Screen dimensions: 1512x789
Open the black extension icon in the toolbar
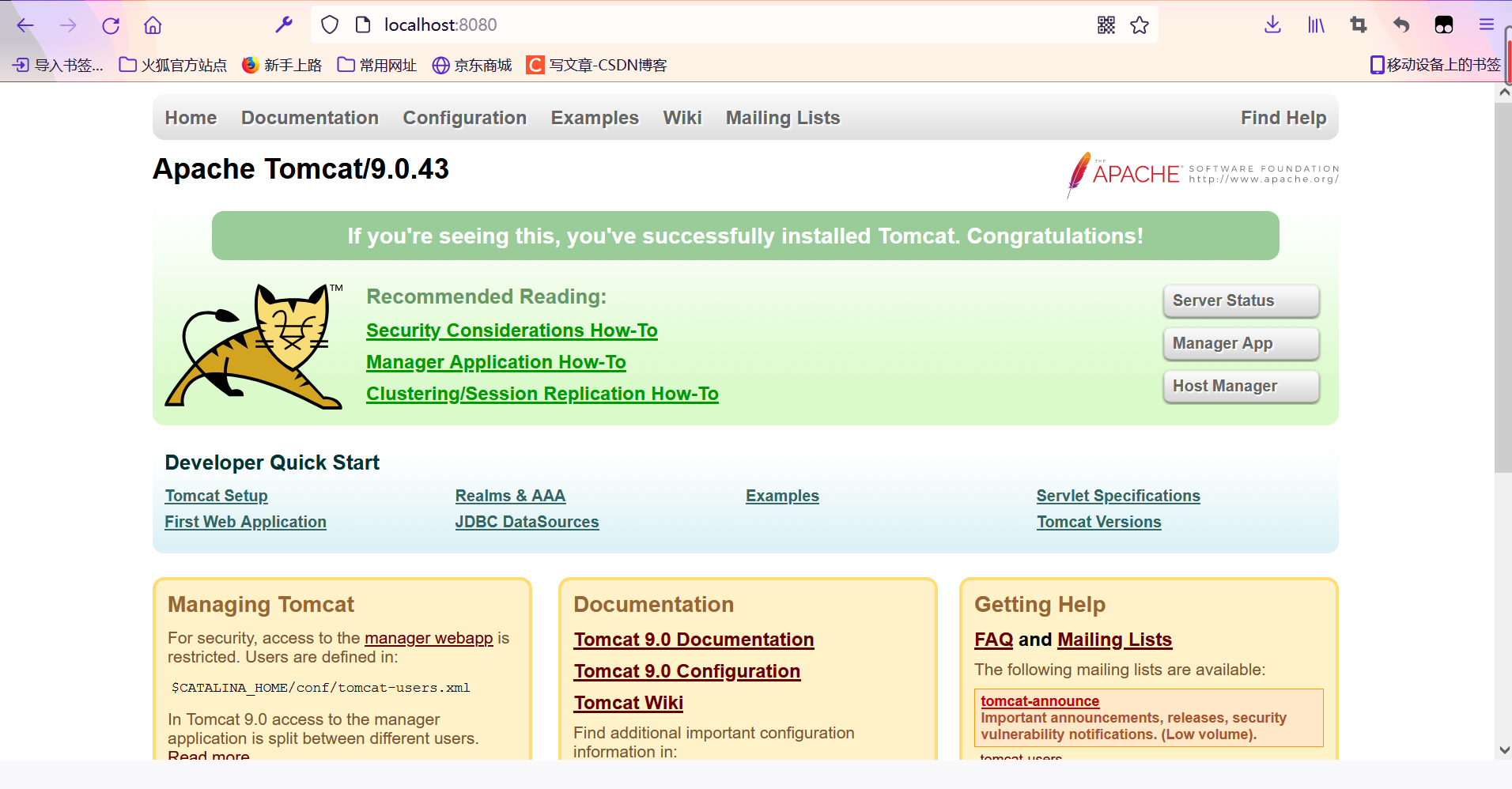point(1444,25)
